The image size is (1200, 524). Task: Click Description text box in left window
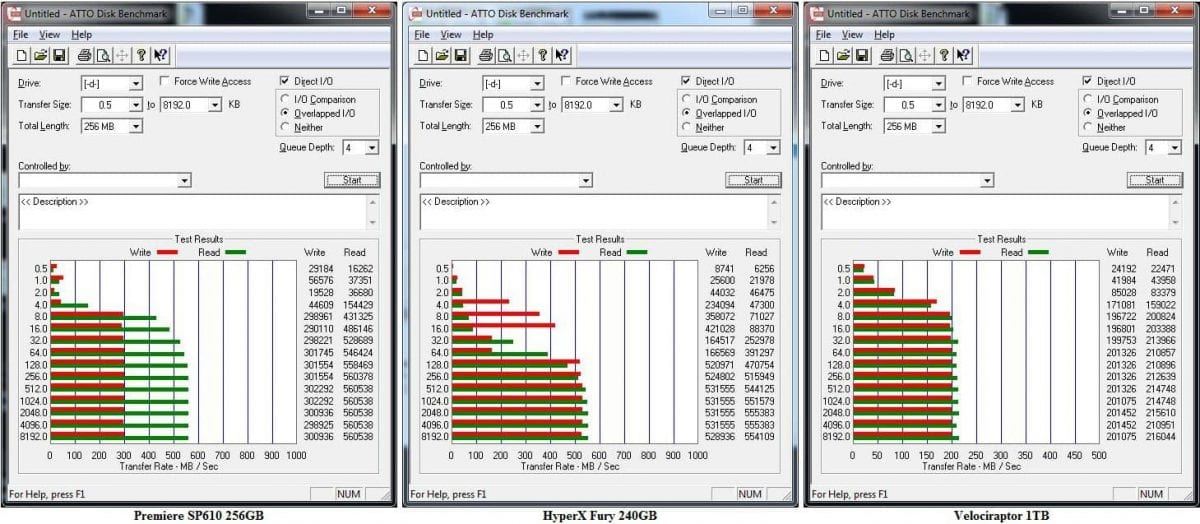click(x=193, y=212)
